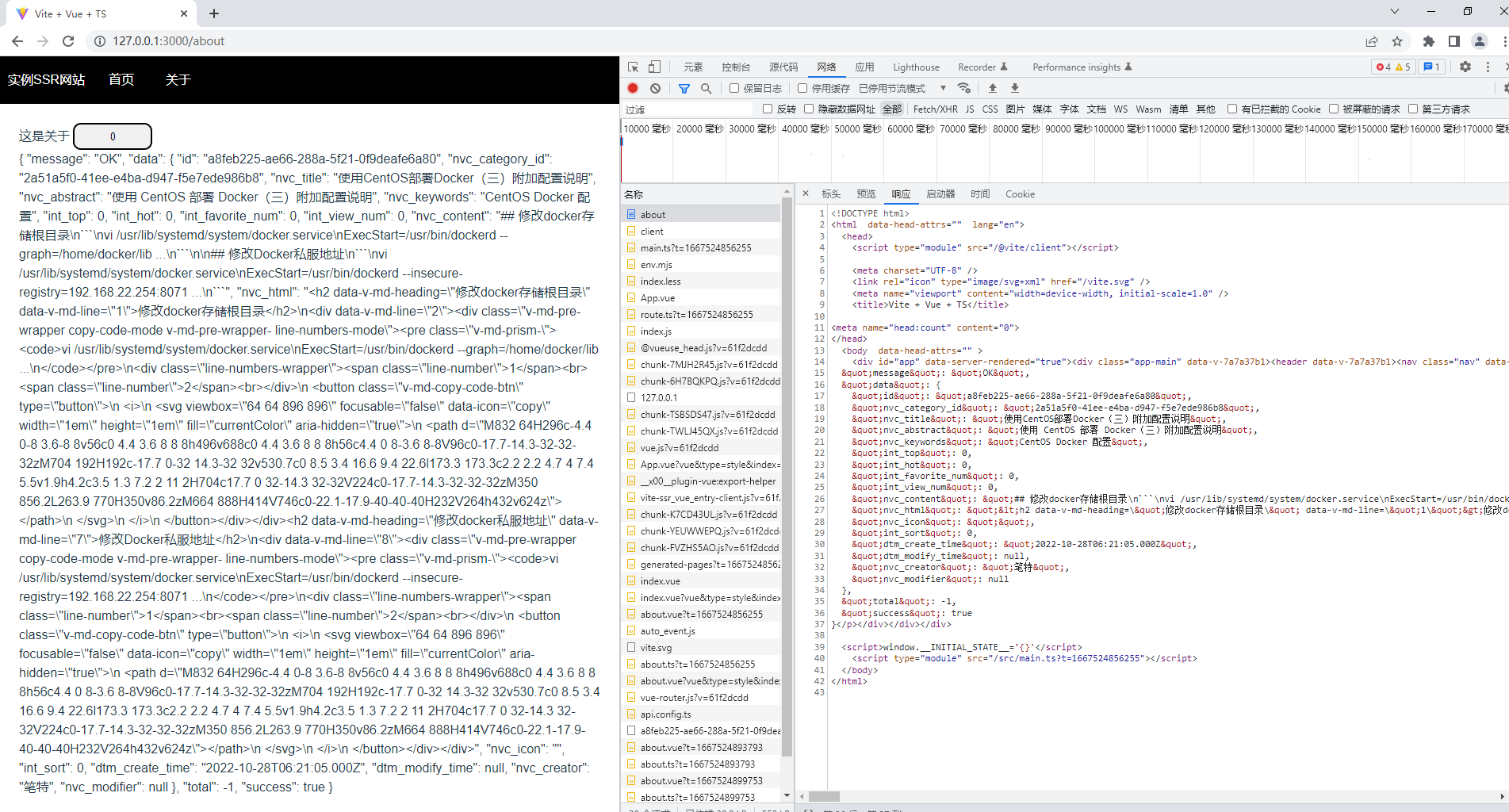Switch to the 控制台 panel tab
This screenshot has height=812, width=1509.
coord(736,67)
